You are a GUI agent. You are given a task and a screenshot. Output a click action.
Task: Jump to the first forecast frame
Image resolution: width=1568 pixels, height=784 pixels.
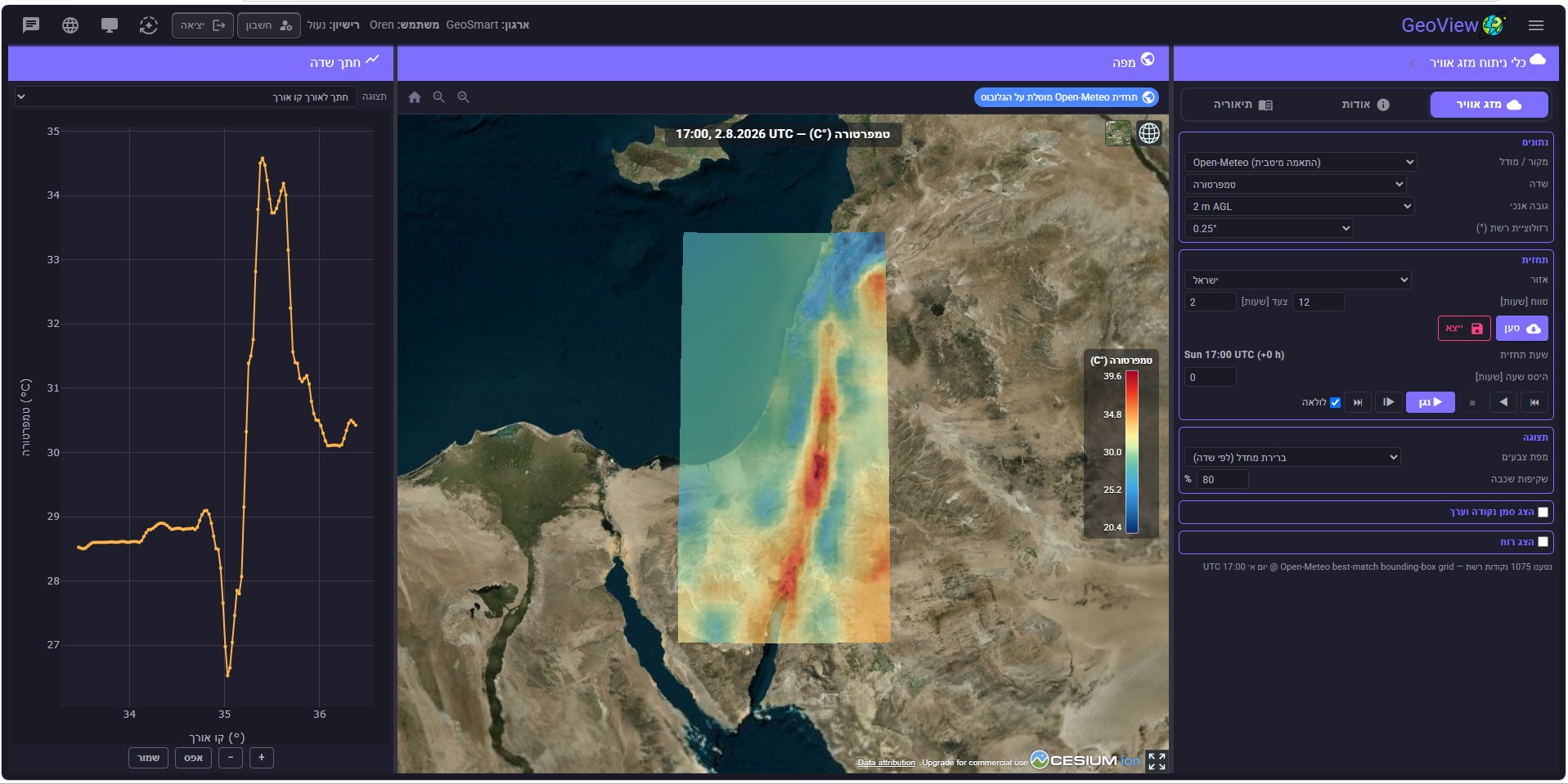(1534, 402)
